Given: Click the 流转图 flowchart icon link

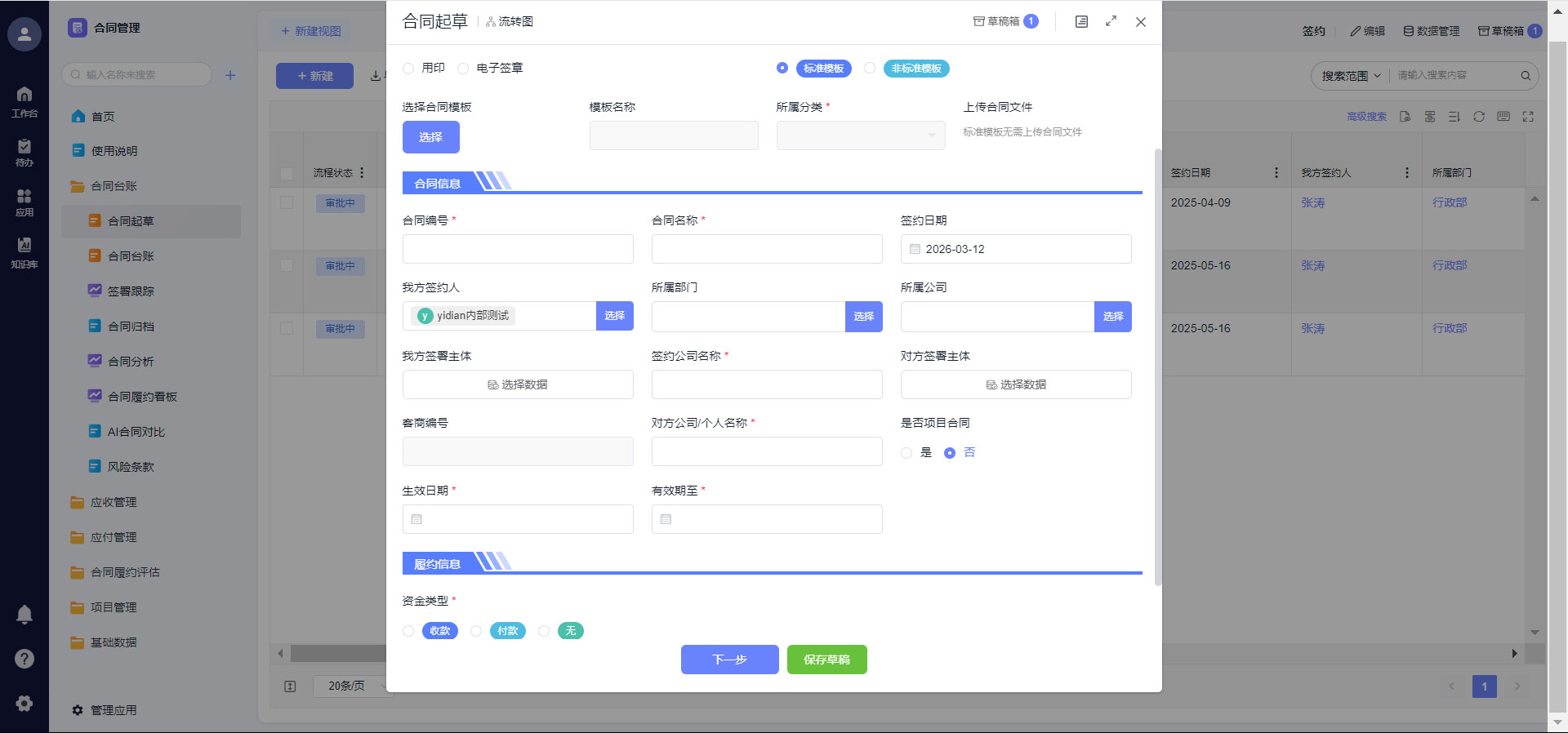Looking at the screenshot, I should point(509,22).
